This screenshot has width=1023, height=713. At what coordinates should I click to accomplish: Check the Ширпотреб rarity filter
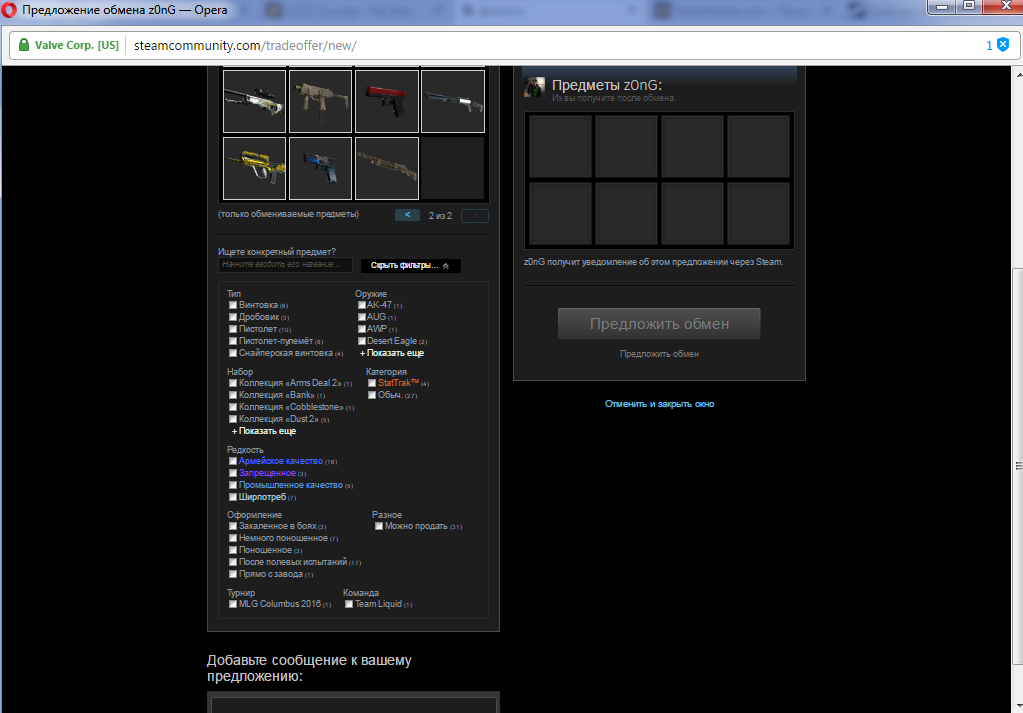(x=232, y=497)
